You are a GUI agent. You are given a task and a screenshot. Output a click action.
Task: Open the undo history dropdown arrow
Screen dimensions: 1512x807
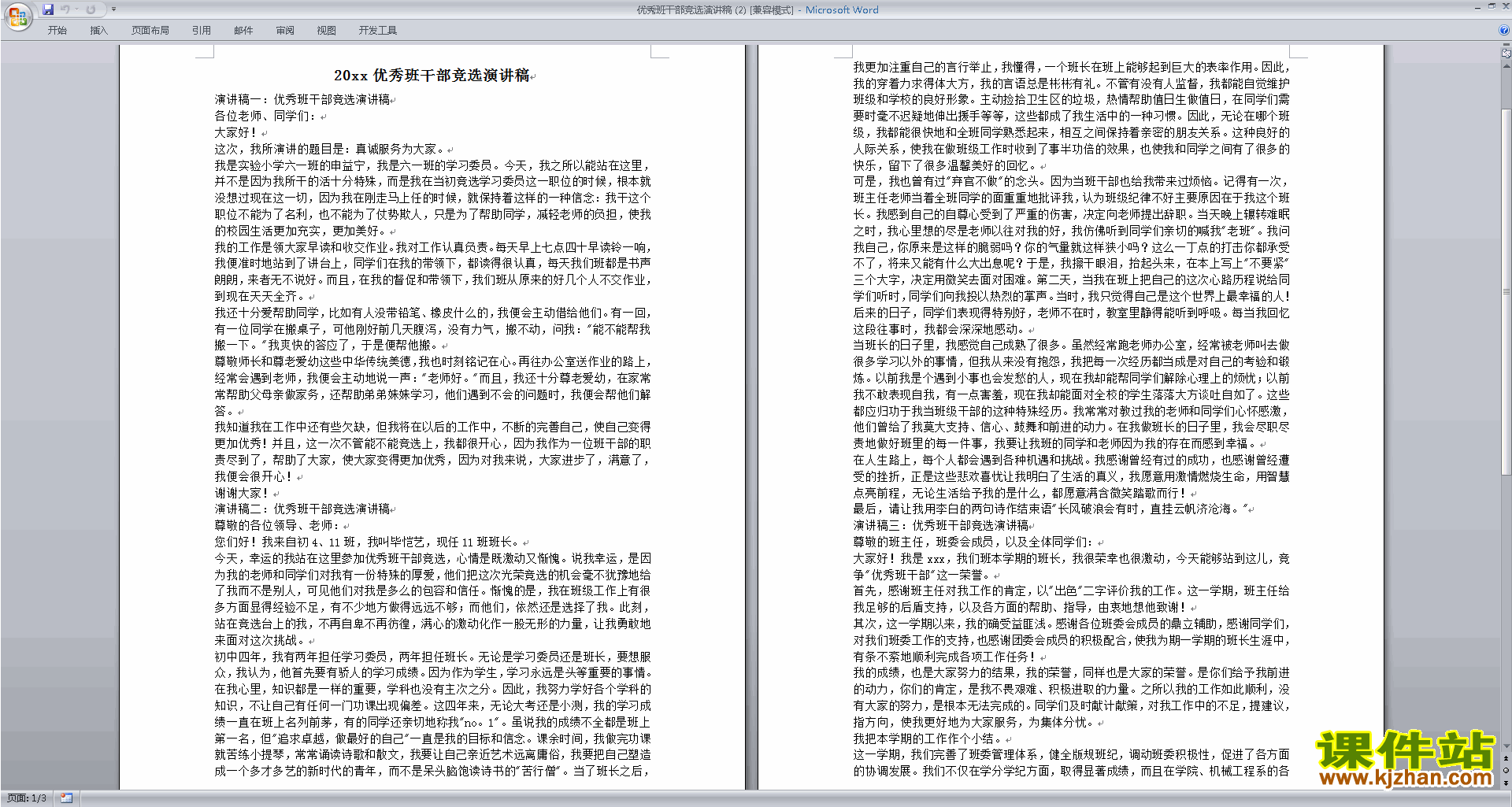click(76, 9)
